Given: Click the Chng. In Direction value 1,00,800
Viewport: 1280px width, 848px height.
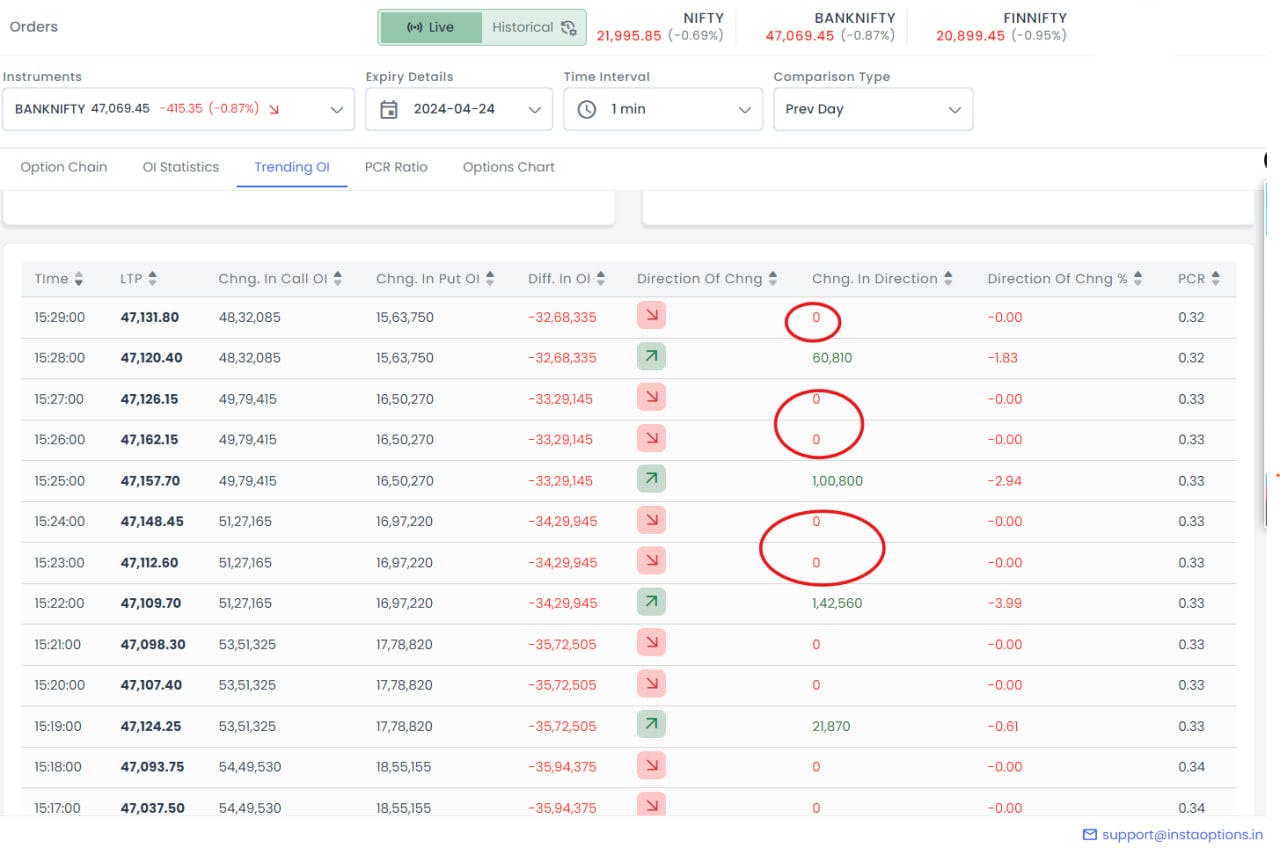Looking at the screenshot, I should [837, 481].
